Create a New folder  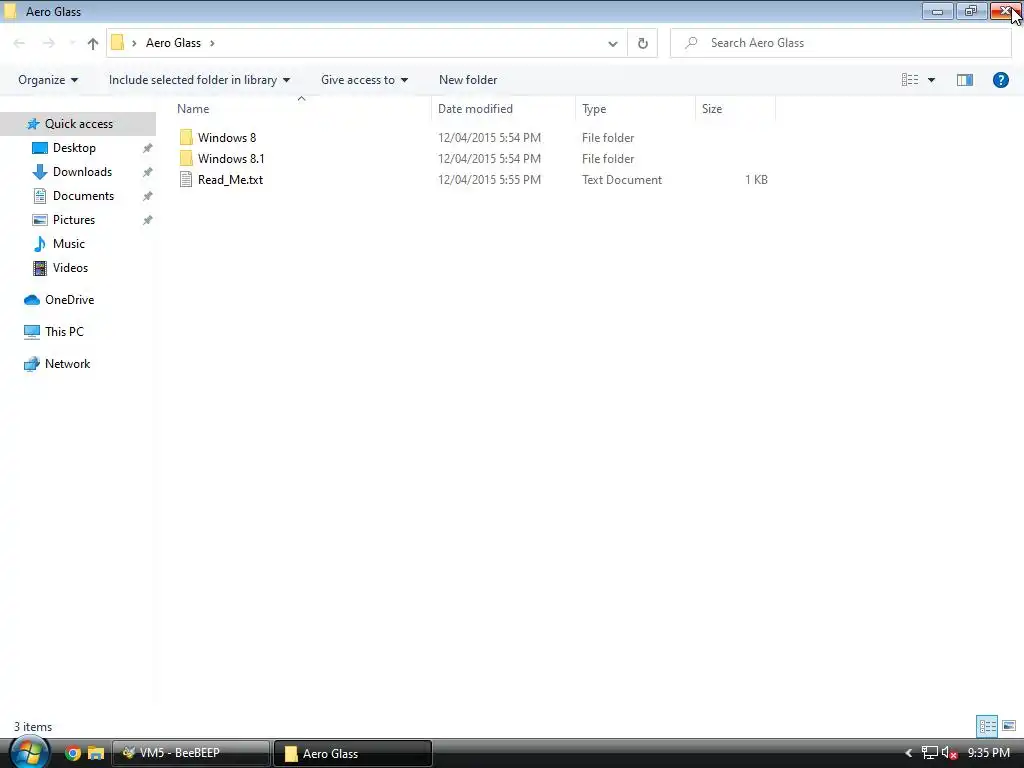[x=468, y=80]
